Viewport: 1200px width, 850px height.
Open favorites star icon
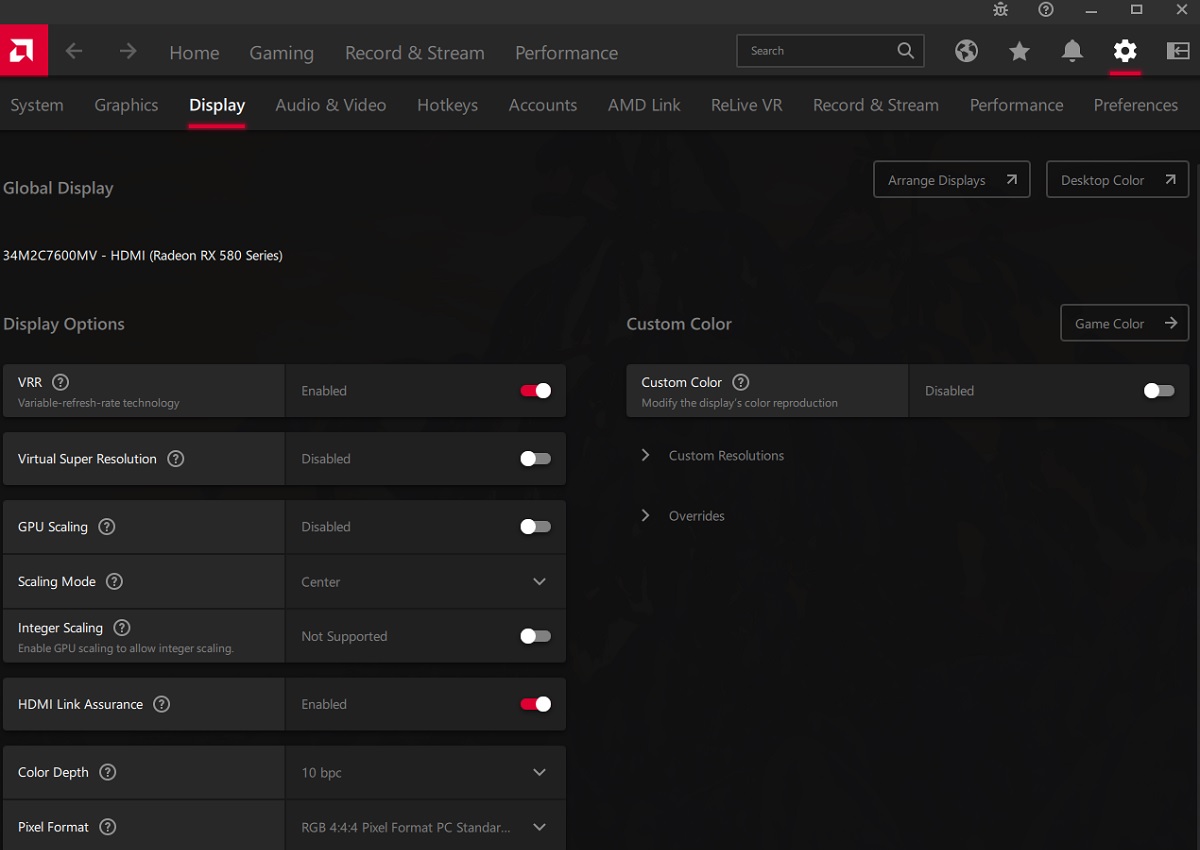pos(1019,51)
